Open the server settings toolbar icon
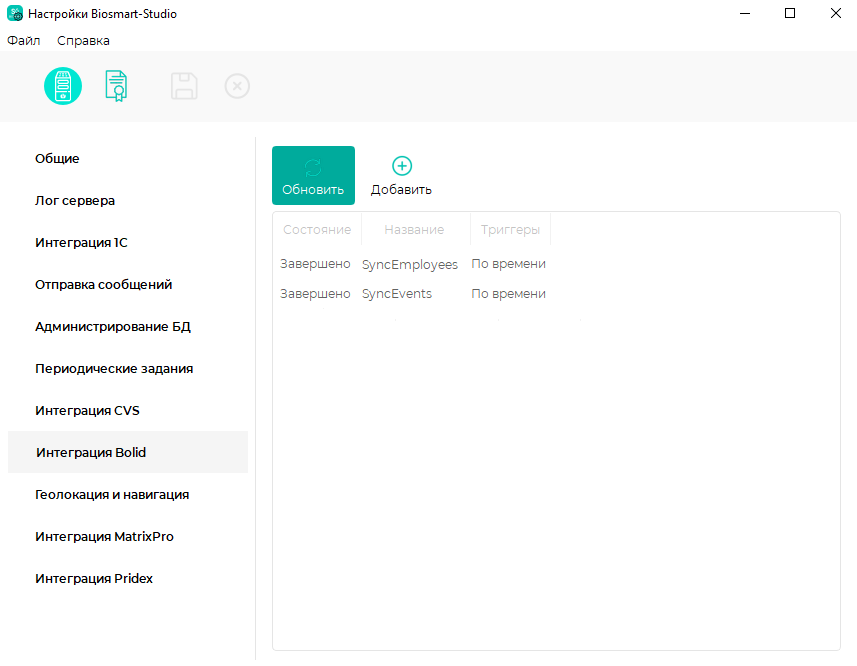Image resolution: width=857 pixels, height=666 pixels. click(63, 86)
